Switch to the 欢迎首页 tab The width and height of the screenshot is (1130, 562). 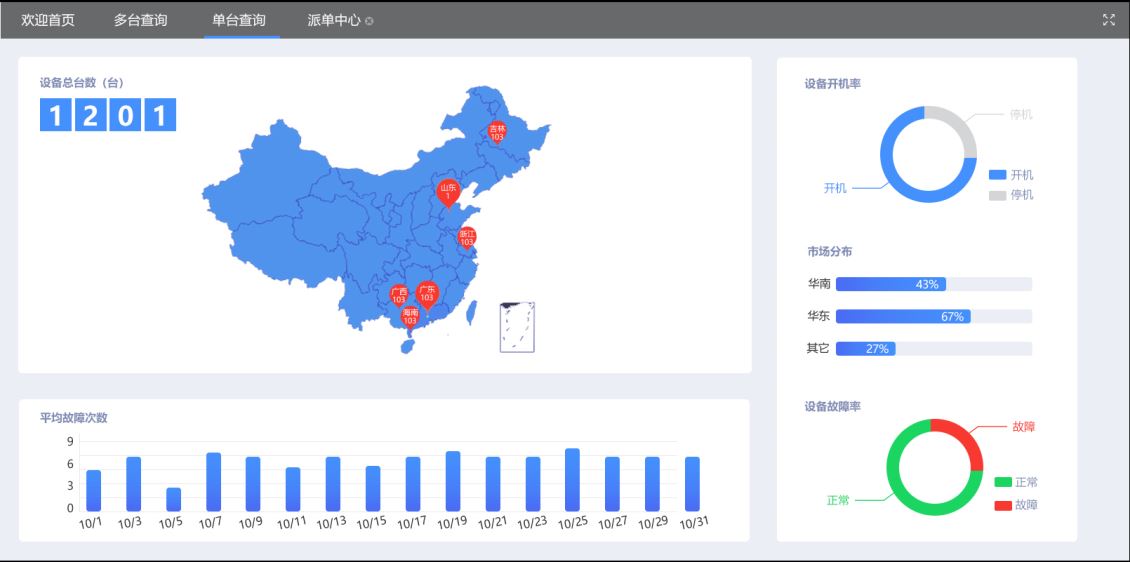click(x=48, y=20)
